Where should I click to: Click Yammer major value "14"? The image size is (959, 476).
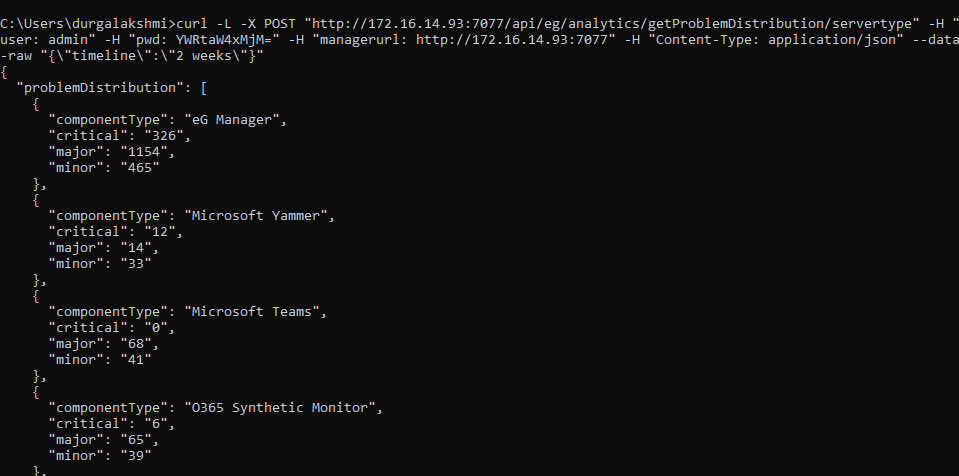(136, 248)
